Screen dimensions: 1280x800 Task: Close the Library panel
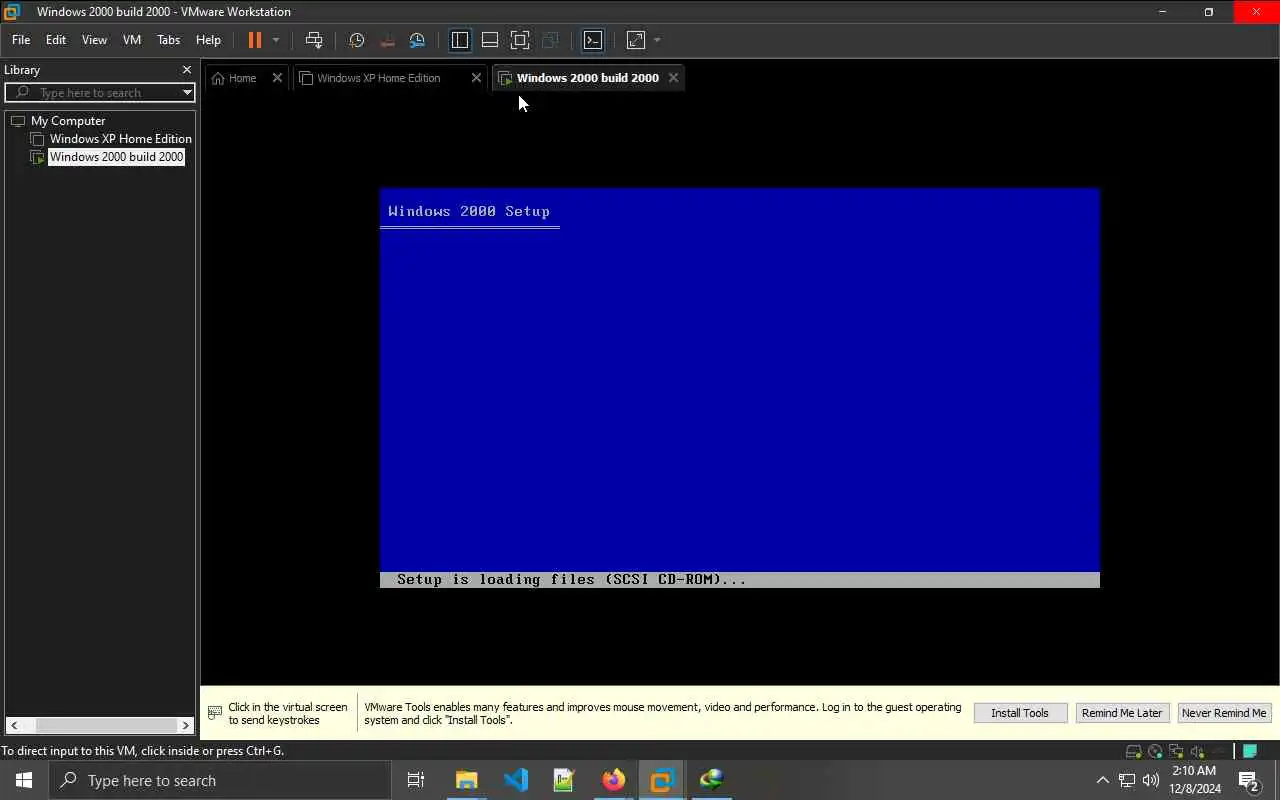coord(186,70)
